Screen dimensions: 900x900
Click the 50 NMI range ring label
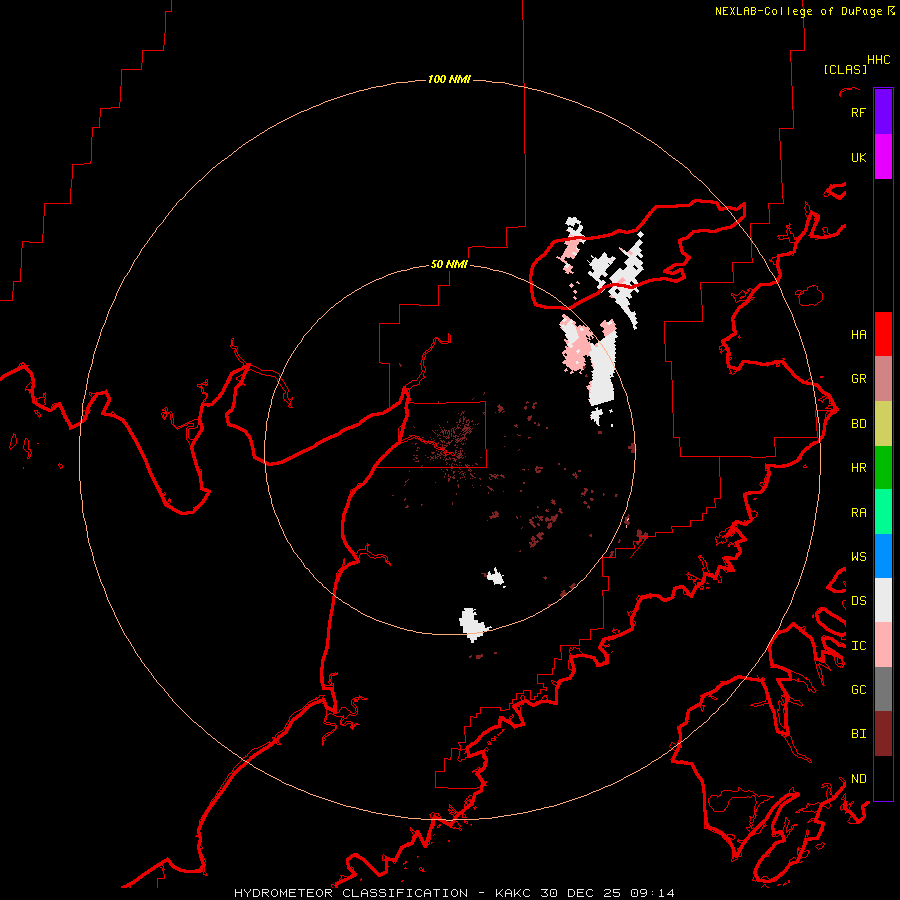[449, 264]
